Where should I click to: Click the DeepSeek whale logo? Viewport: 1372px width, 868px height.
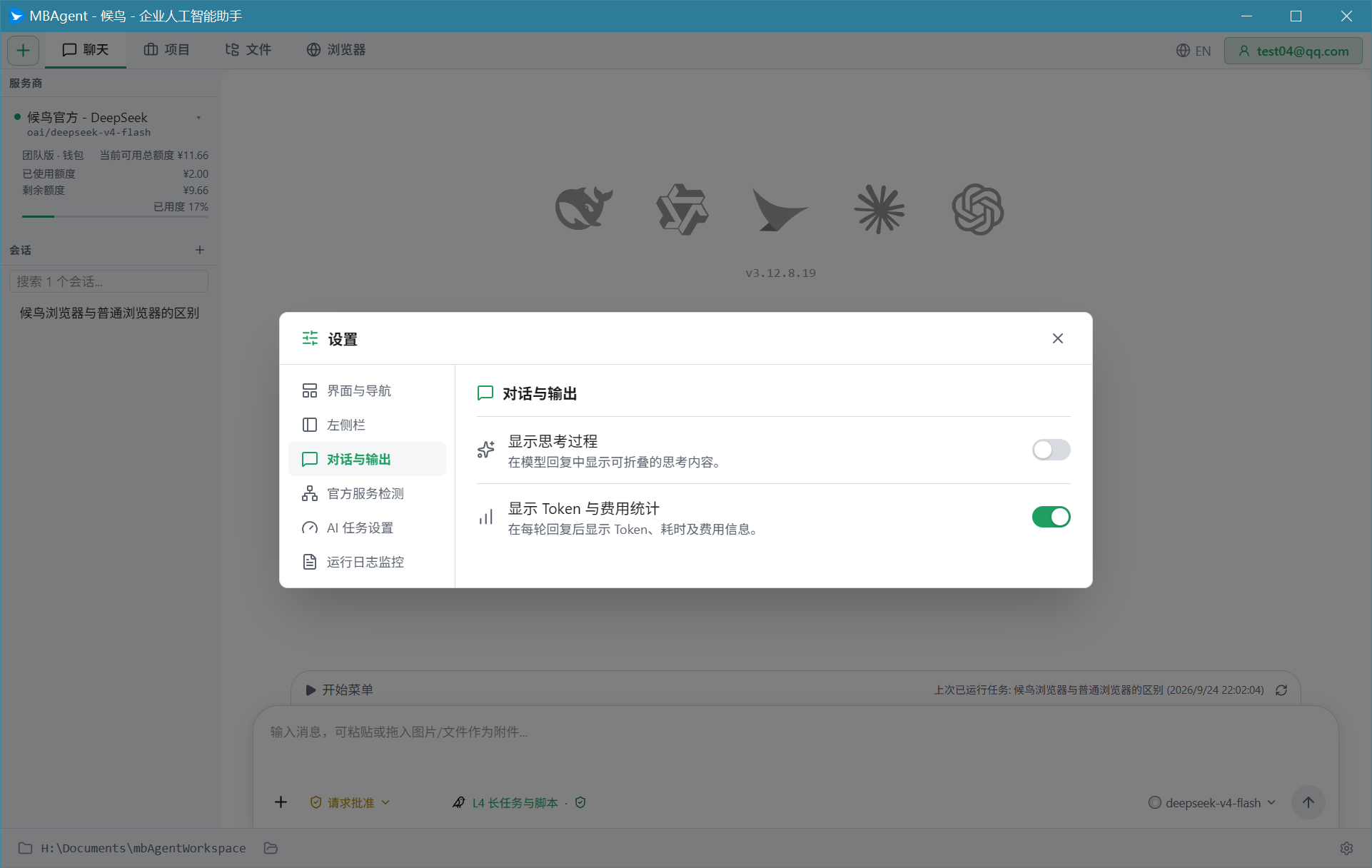(584, 209)
